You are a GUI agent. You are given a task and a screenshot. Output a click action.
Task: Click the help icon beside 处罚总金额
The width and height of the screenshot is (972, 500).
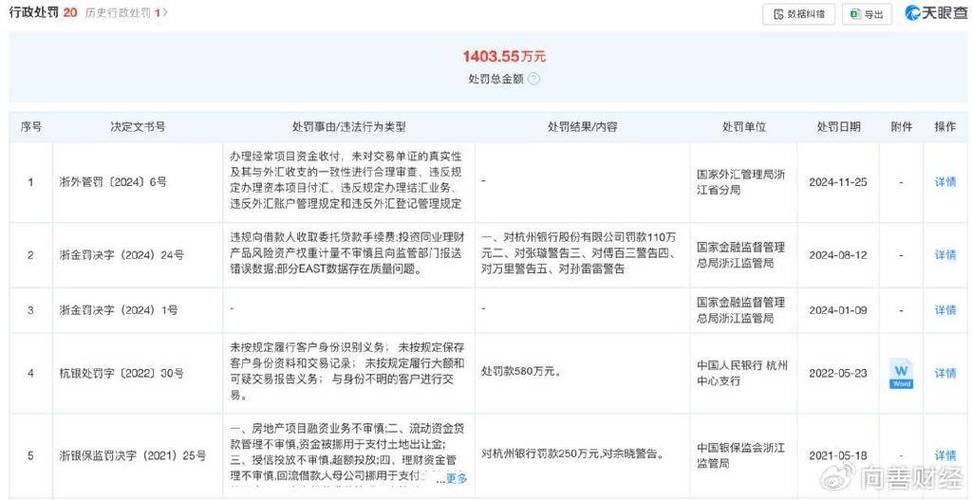point(534,79)
